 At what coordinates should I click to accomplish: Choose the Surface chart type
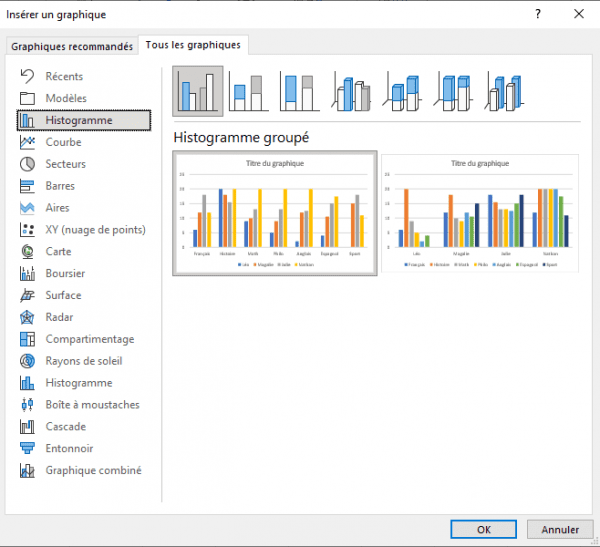coord(84,295)
